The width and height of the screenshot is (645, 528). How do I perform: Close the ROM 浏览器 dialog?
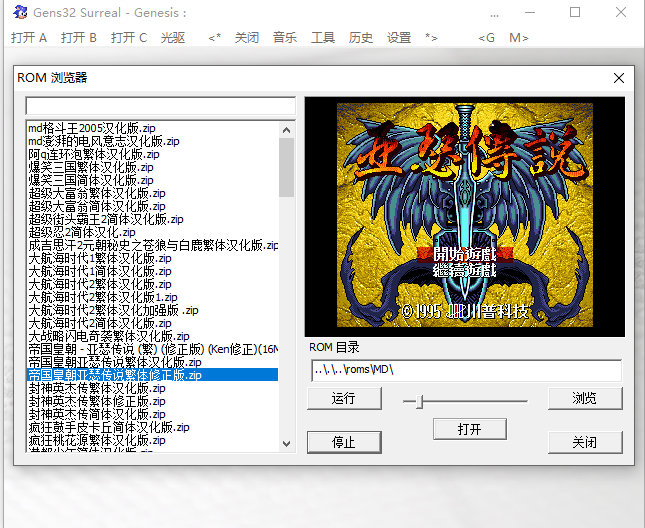pos(618,78)
